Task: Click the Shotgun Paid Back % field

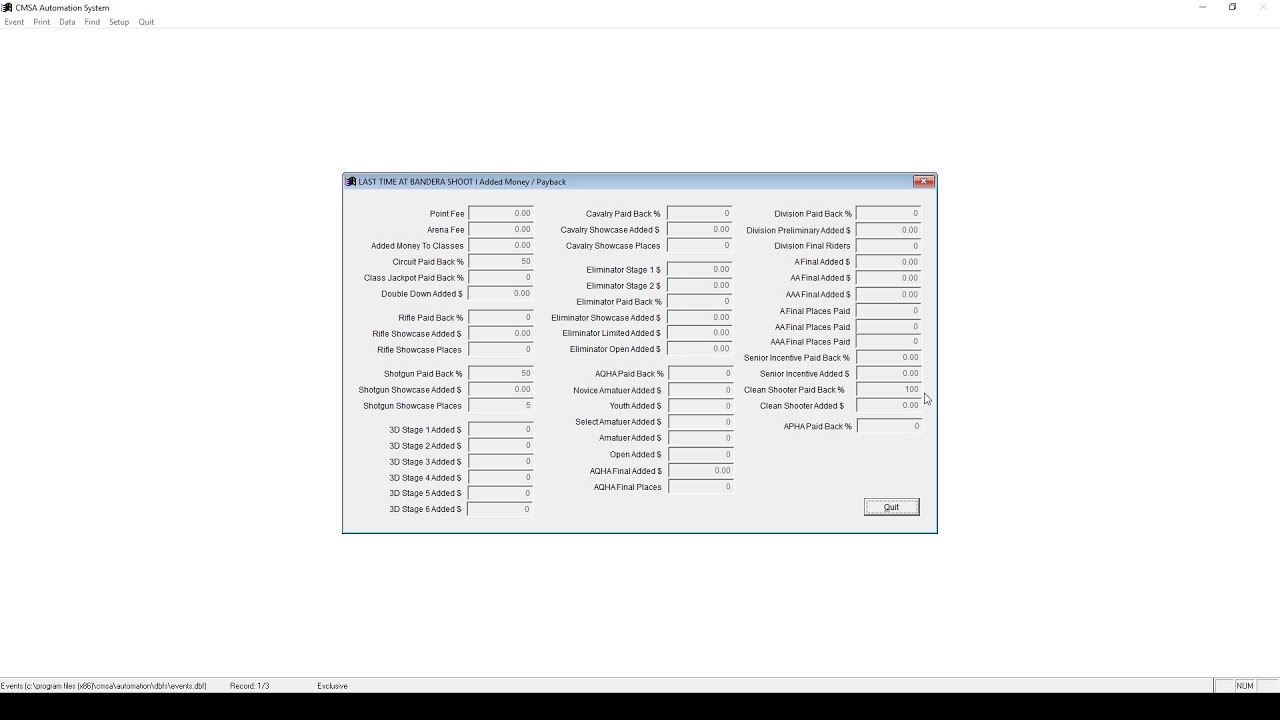Action: coord(501,373)
